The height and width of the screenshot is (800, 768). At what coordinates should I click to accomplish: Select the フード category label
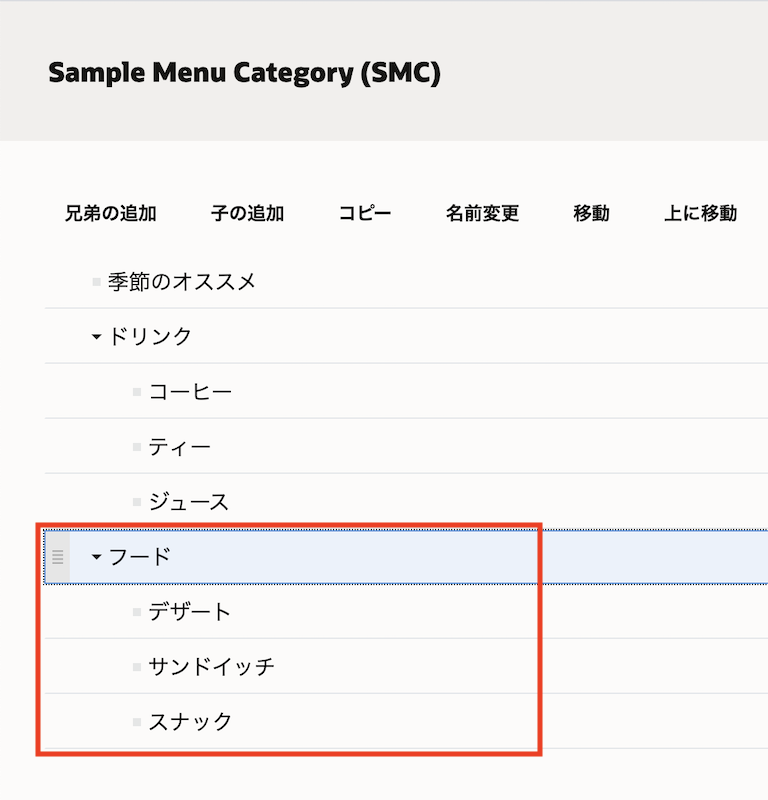140,557
